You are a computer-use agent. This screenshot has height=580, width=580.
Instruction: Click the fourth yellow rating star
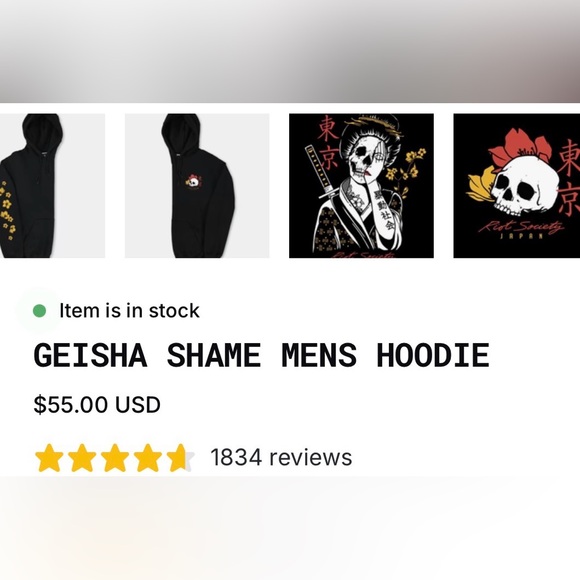148,458
